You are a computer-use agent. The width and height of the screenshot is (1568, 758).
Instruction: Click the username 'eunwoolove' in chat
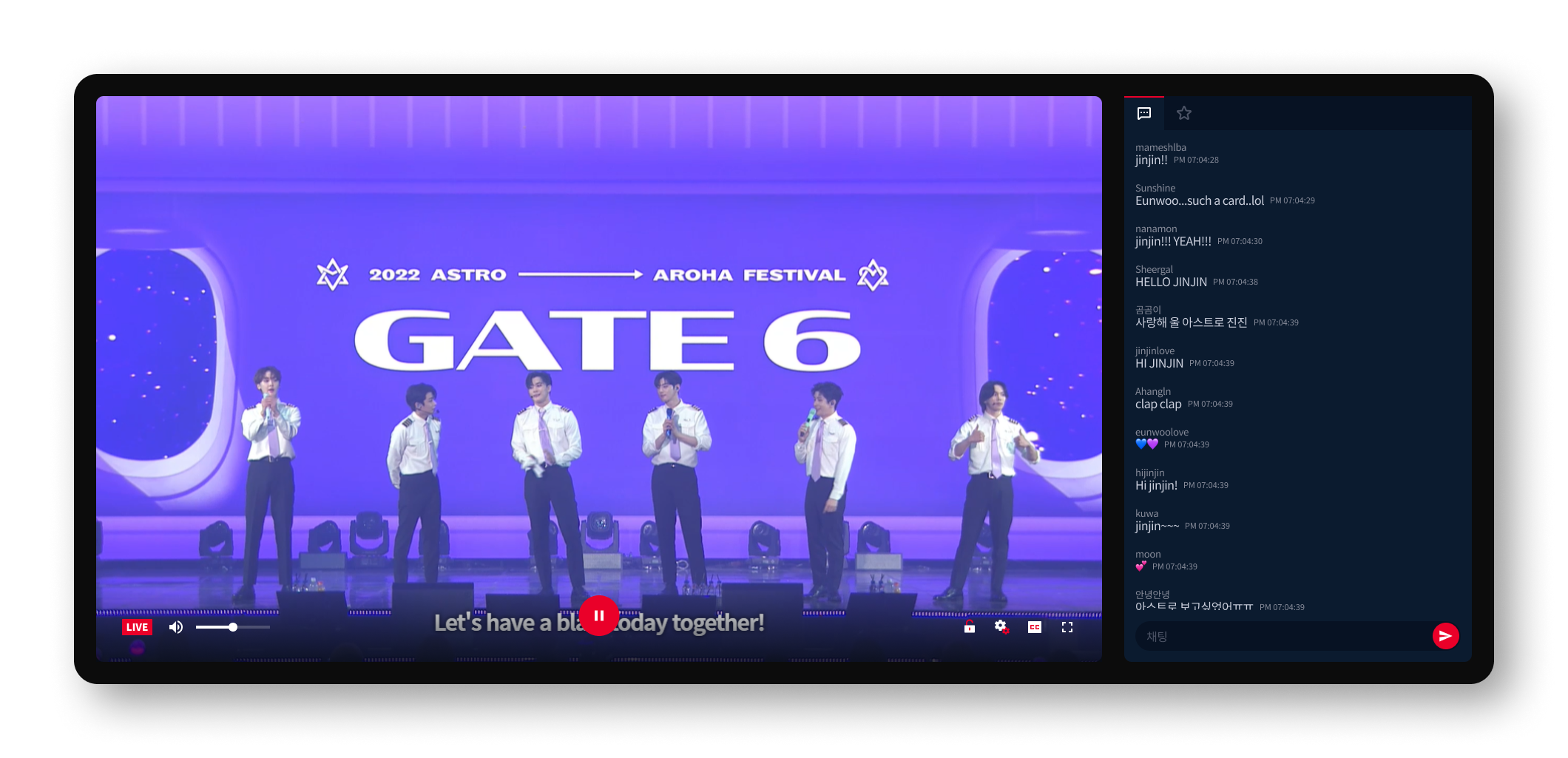(1162, 432)
